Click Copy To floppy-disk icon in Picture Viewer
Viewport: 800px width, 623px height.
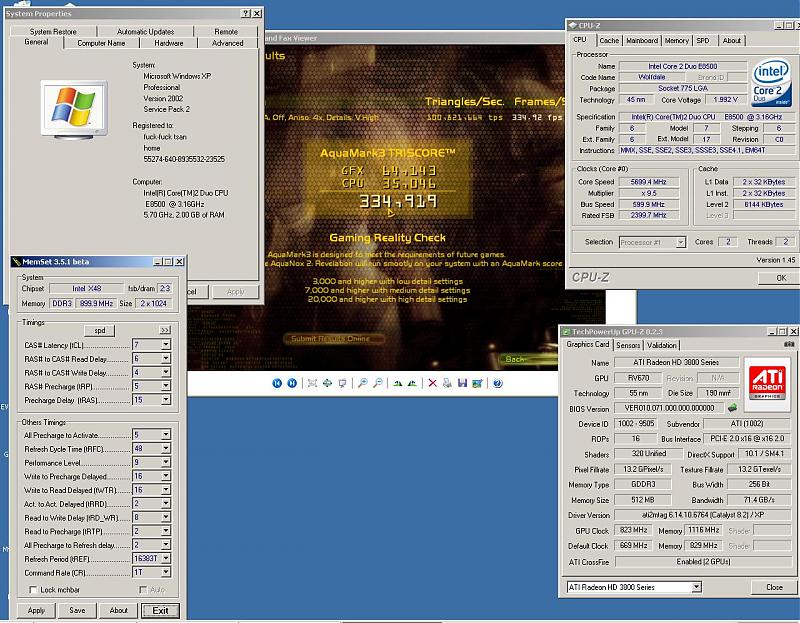(x=462, y=383)
